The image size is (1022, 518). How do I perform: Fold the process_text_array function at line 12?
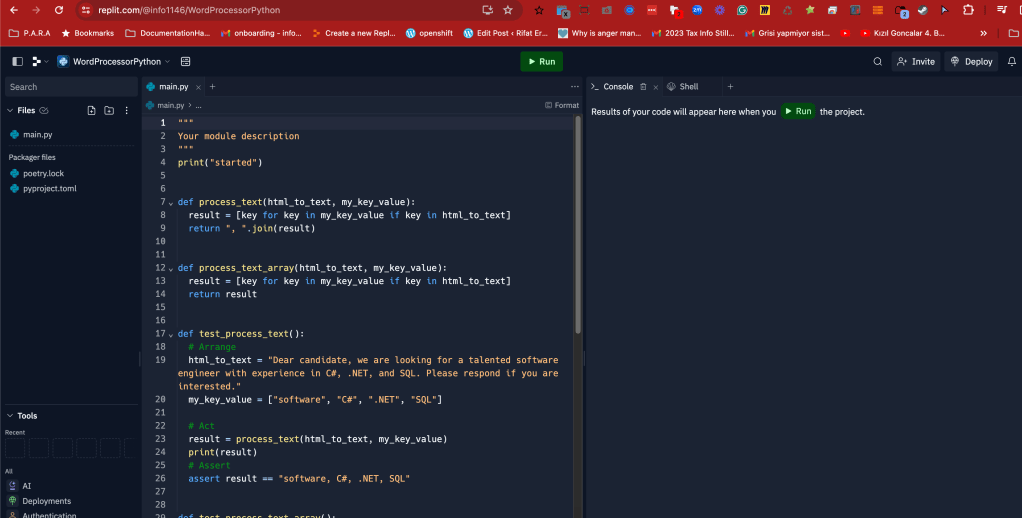point(171,268)
